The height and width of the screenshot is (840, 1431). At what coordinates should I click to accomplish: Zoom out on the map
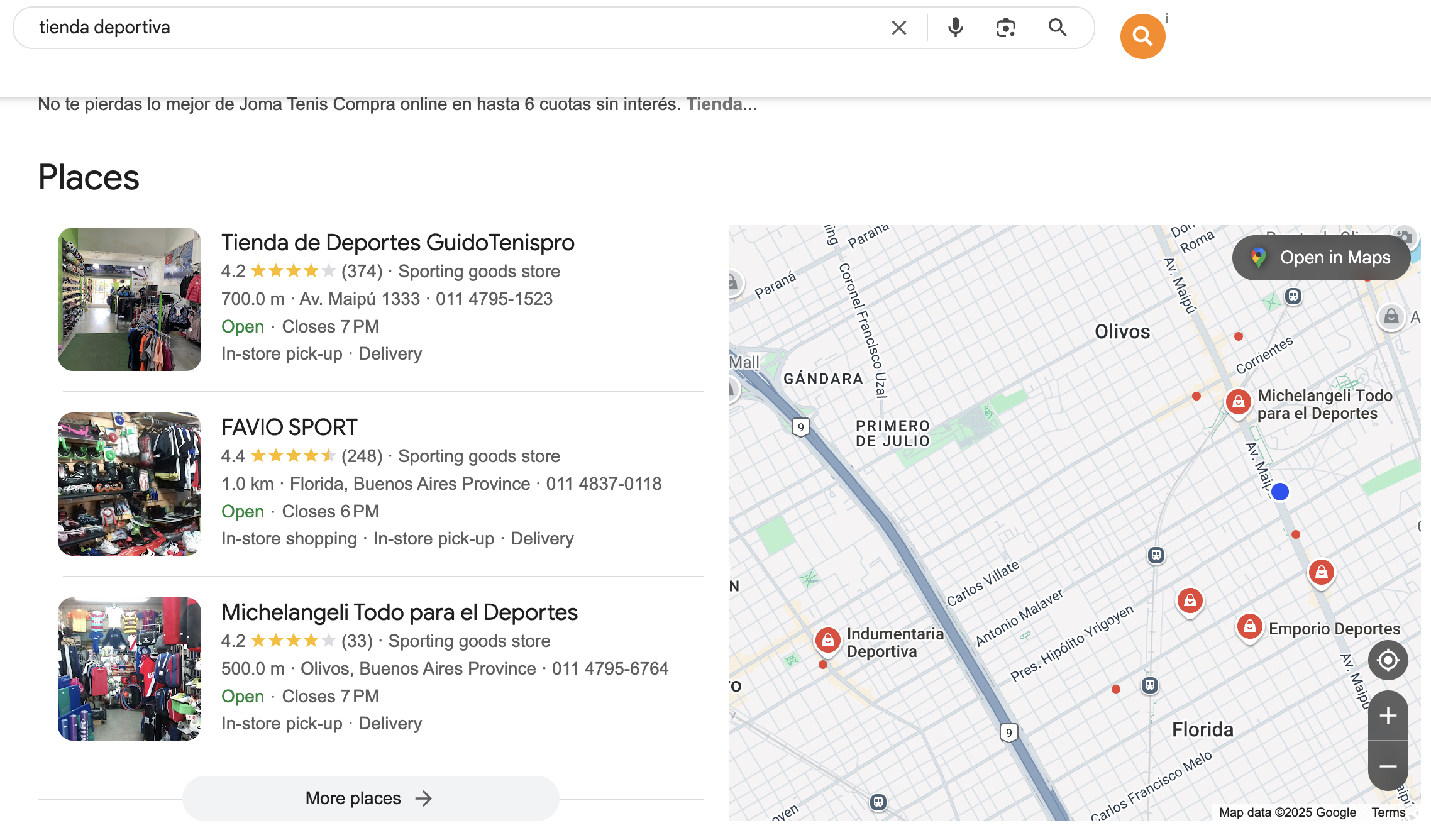tap(1388, 766)
